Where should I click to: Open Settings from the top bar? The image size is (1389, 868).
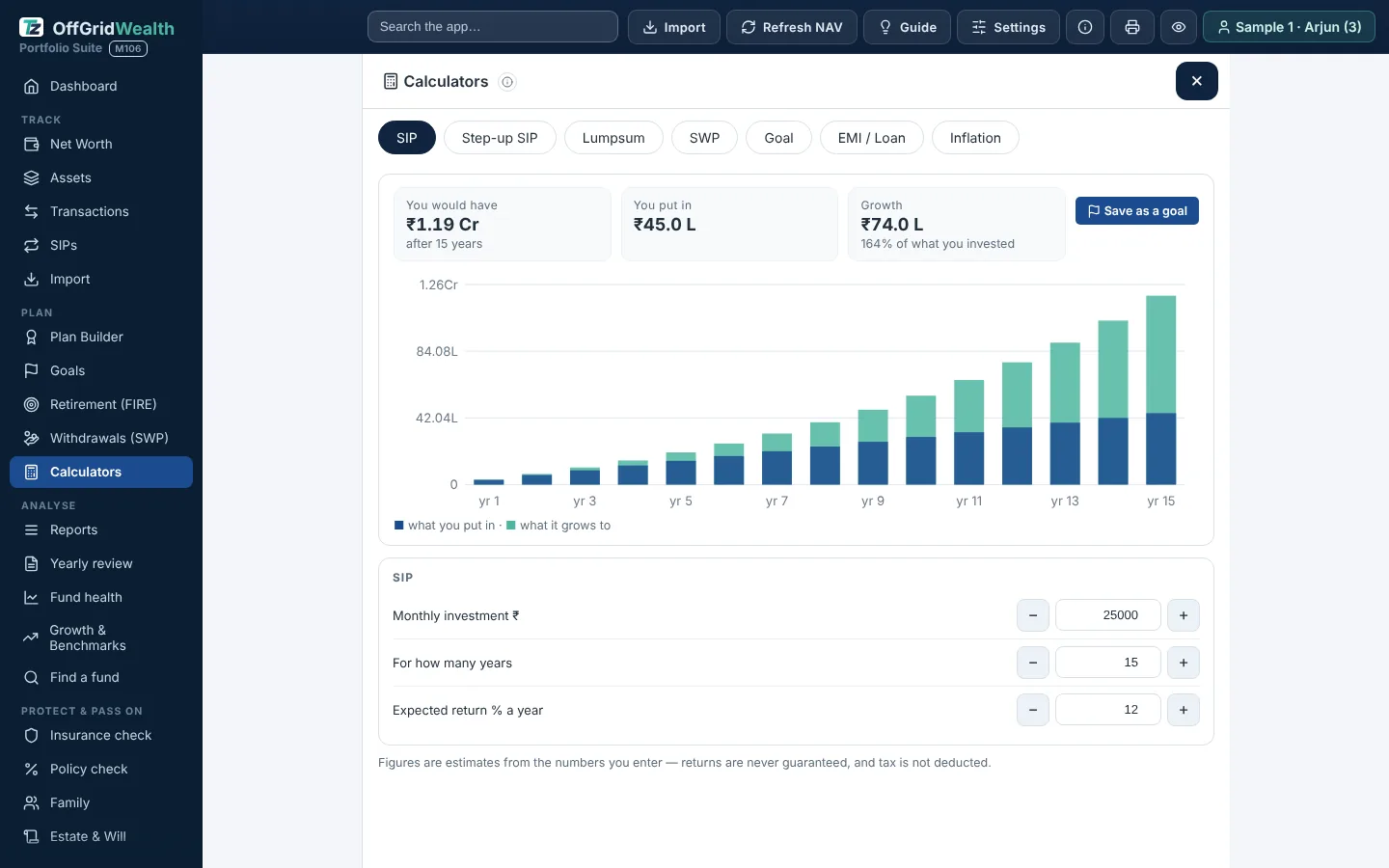tap(1008, 27)
